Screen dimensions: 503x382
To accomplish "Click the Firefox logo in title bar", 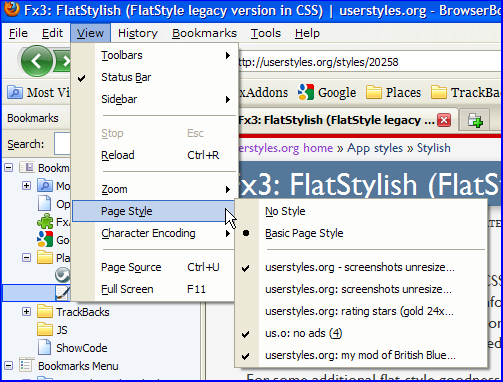I will tap(12, 9).
